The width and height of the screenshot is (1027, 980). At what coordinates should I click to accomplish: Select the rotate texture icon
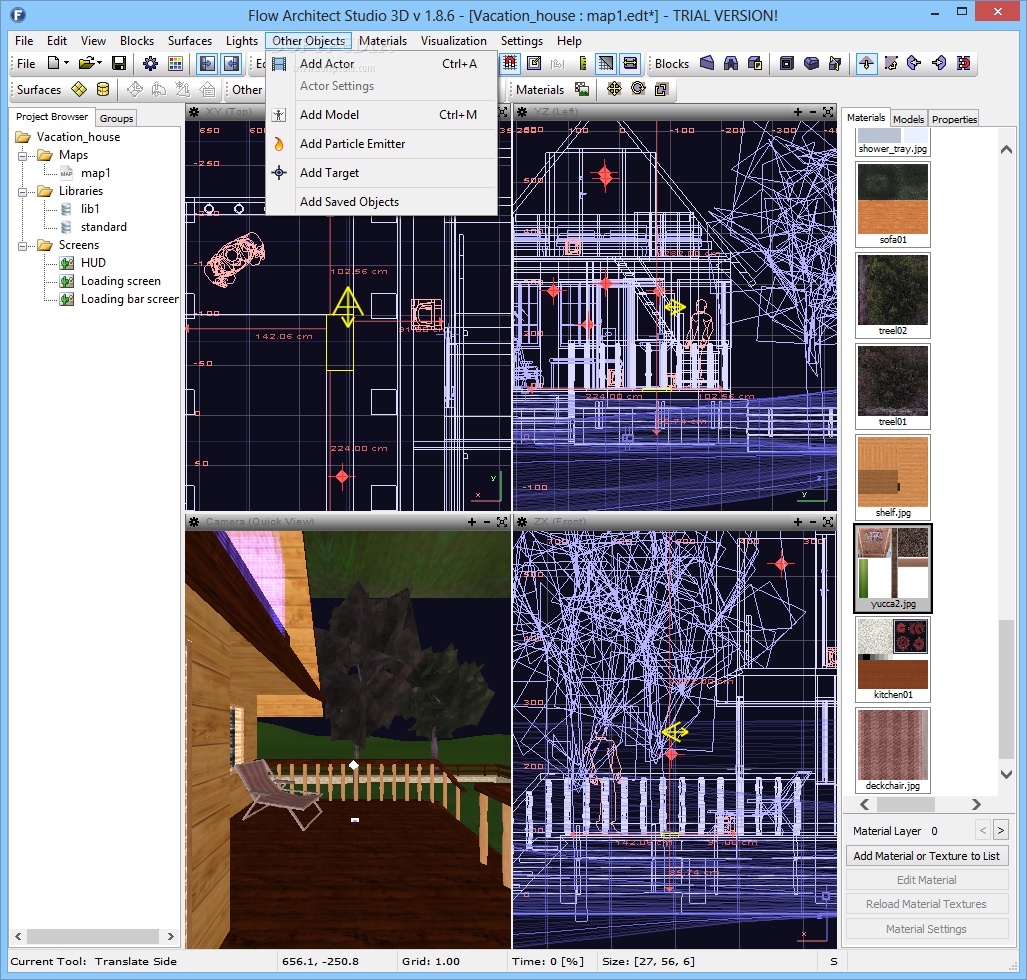coord(638,89)
